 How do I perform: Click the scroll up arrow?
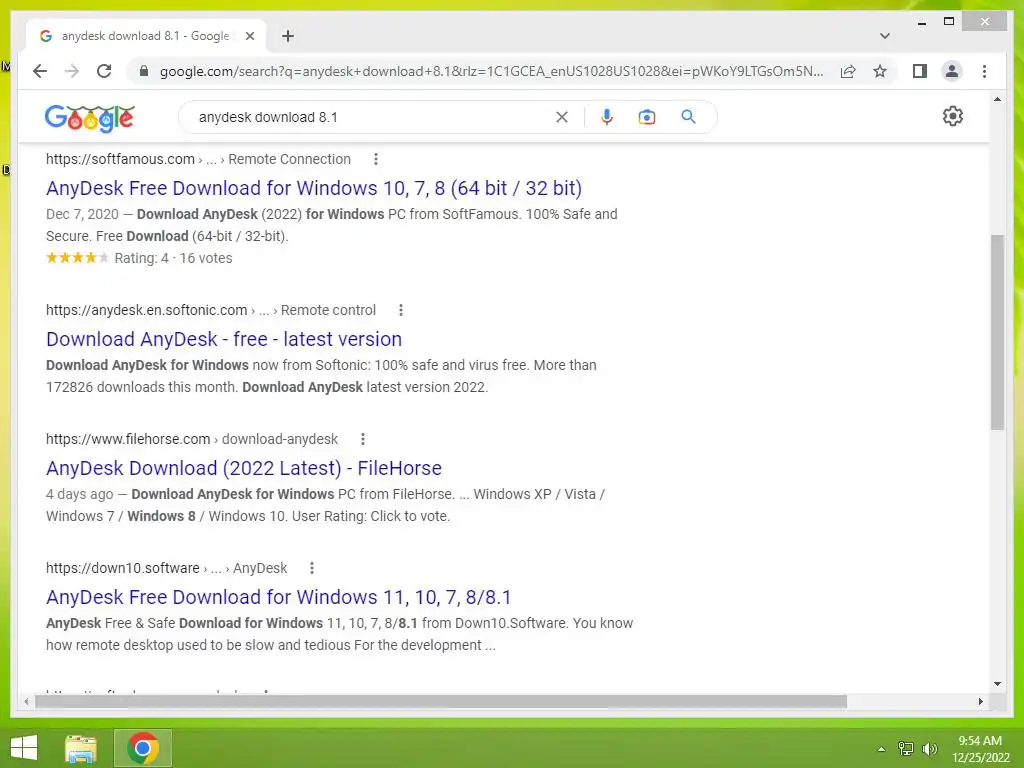click(x=997, y=99)
